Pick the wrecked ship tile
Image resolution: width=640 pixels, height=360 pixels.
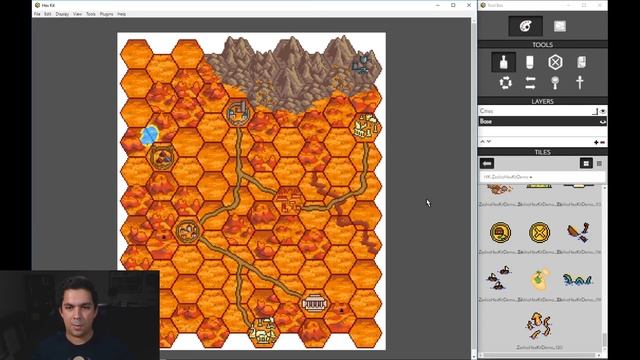578,232
